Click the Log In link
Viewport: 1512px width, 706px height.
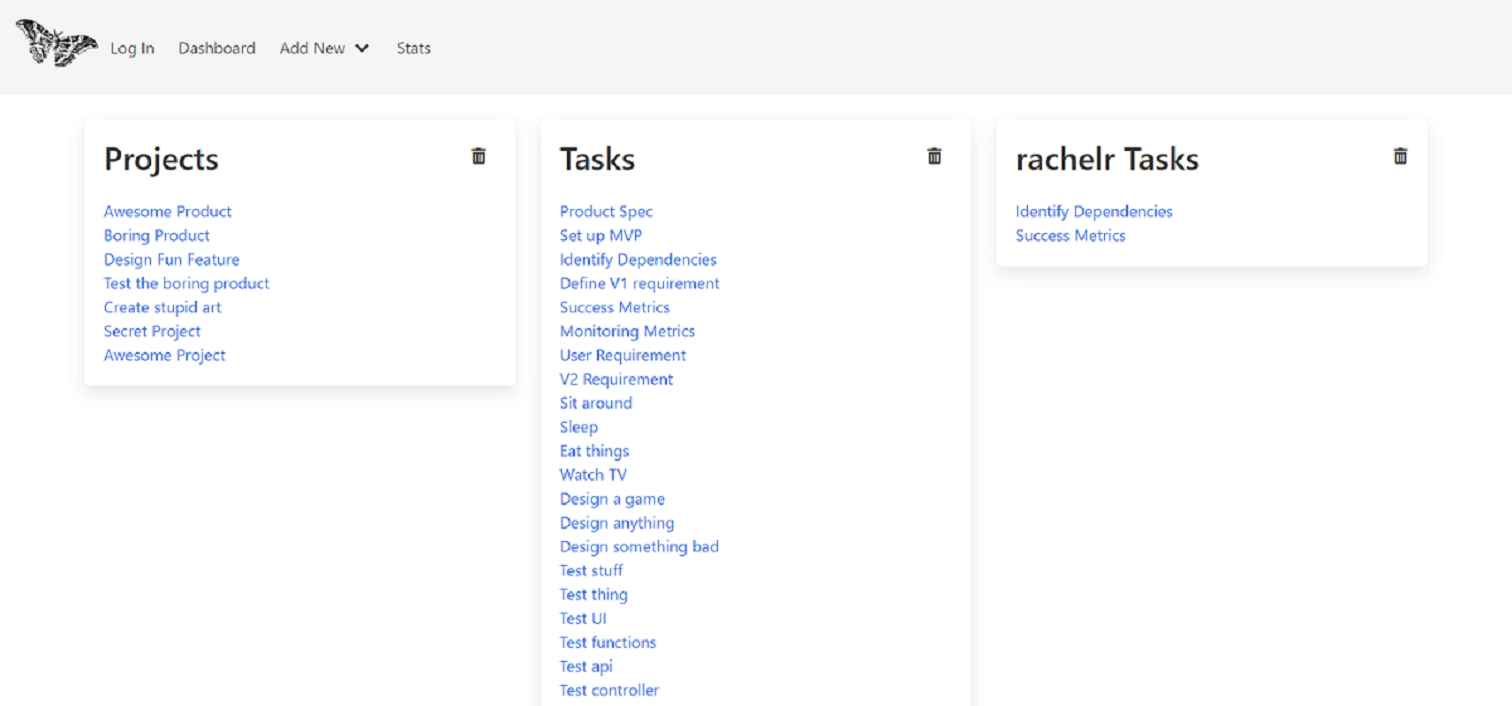[x=132, y=47]
